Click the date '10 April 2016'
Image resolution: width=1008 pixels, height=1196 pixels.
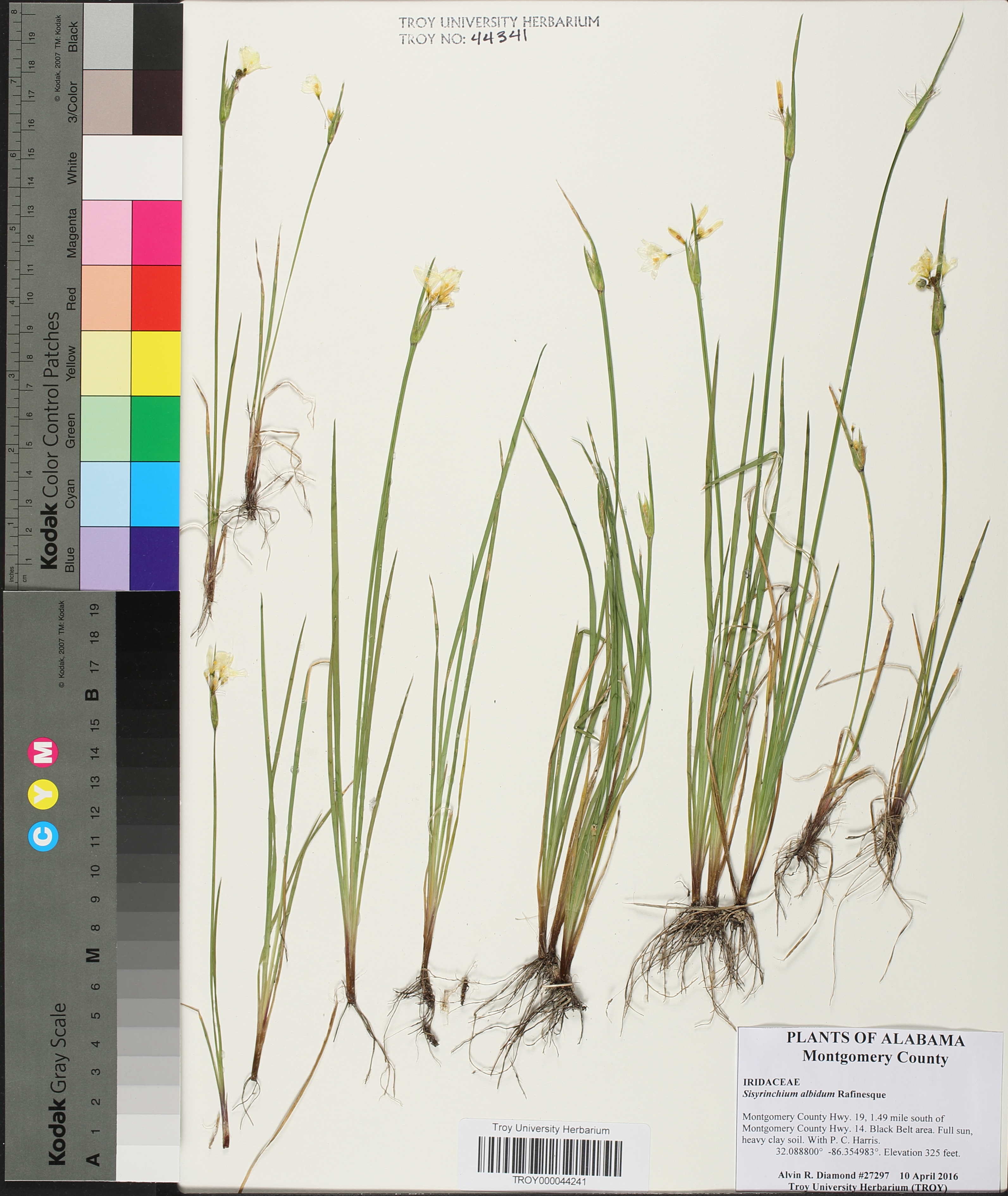tap(929, 1175)
